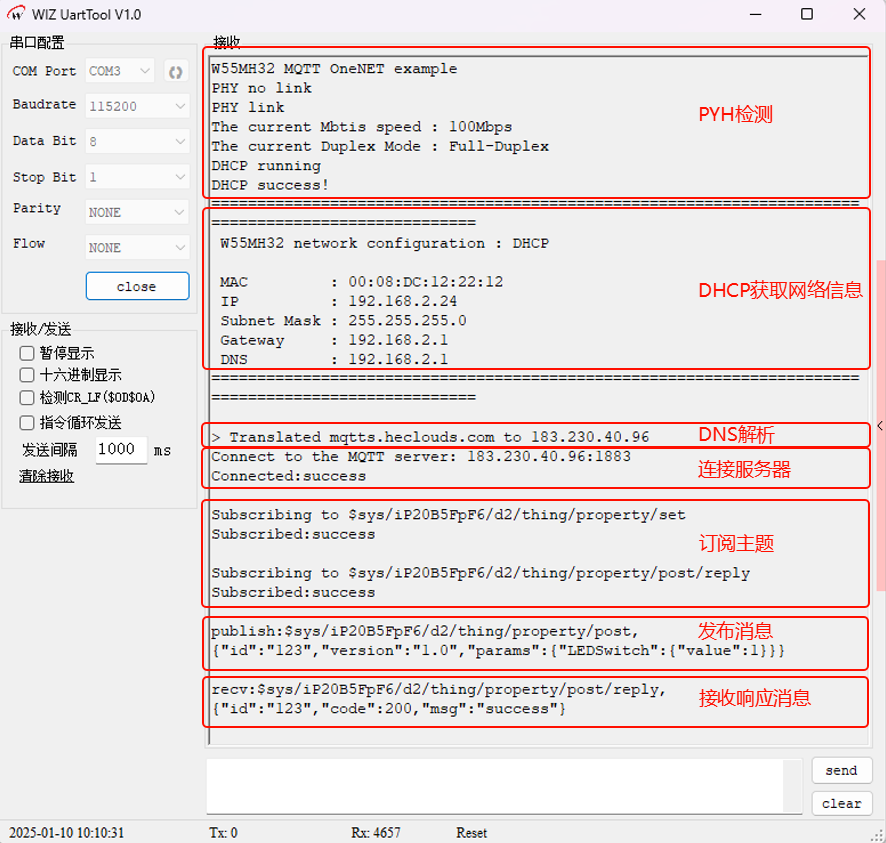Click Reset in the status bar
This screenshot has width=886, height=843.
[x=472, y=833]
